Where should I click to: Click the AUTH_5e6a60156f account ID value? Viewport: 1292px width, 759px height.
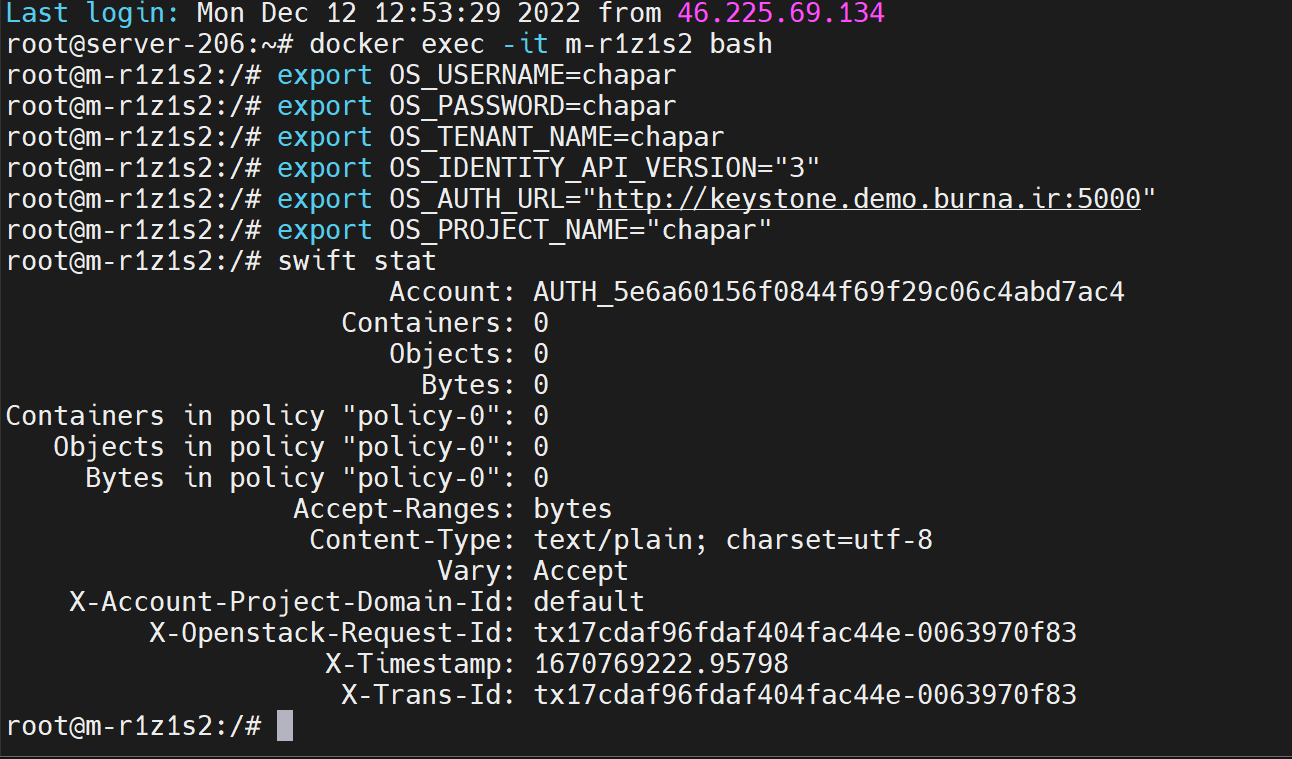[x=828, y=292]
